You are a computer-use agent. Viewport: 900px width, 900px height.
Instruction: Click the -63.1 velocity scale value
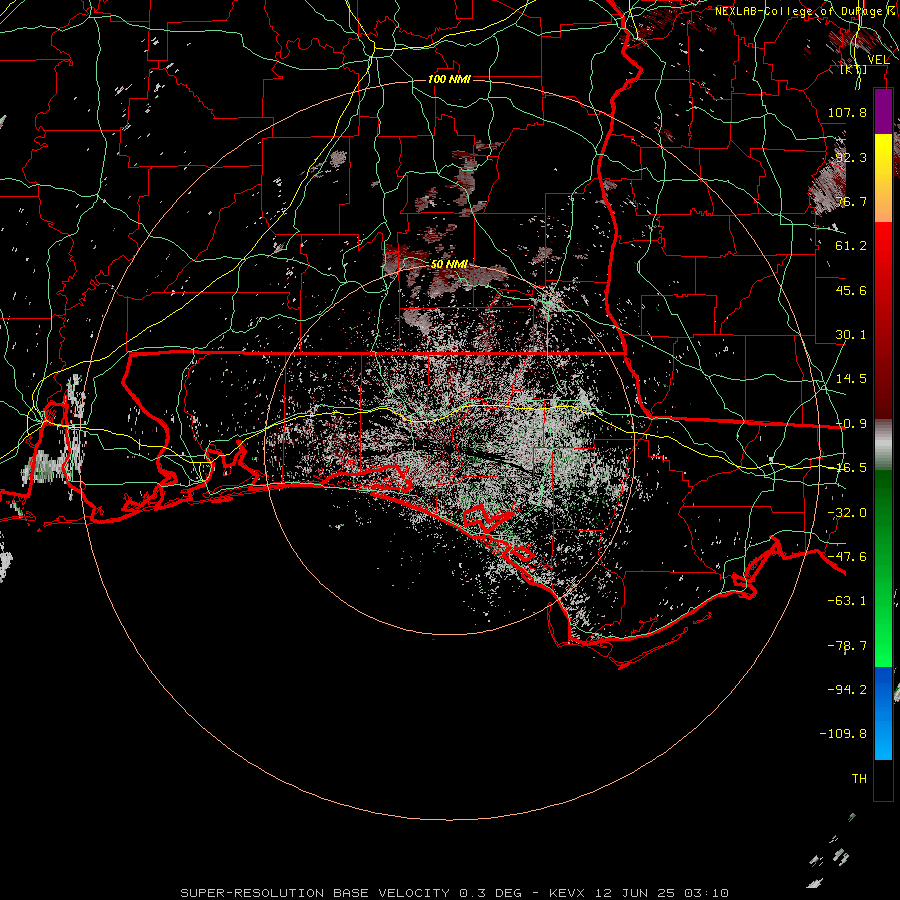847,601
